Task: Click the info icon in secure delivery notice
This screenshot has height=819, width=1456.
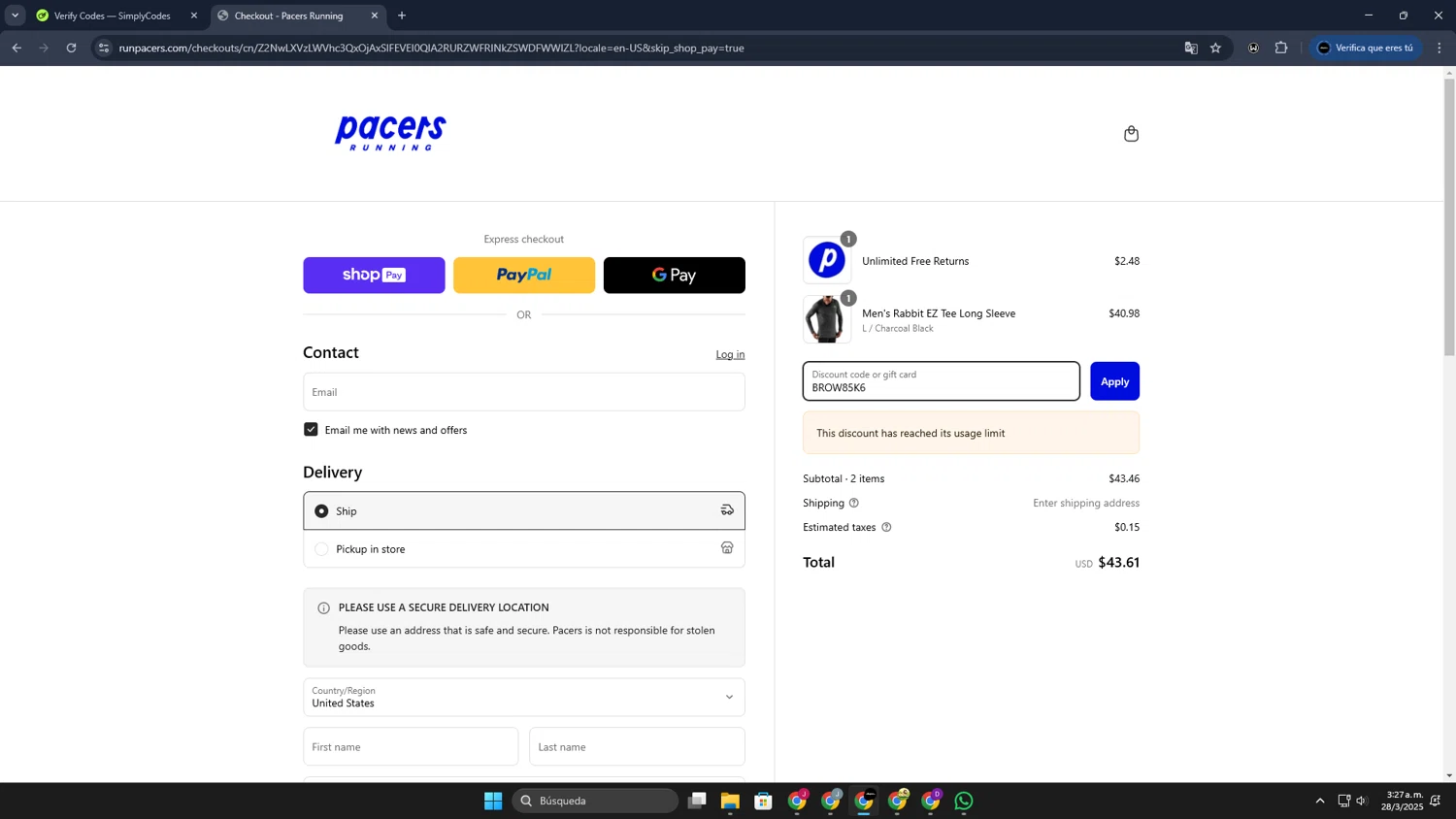Action: click(323, 608)
